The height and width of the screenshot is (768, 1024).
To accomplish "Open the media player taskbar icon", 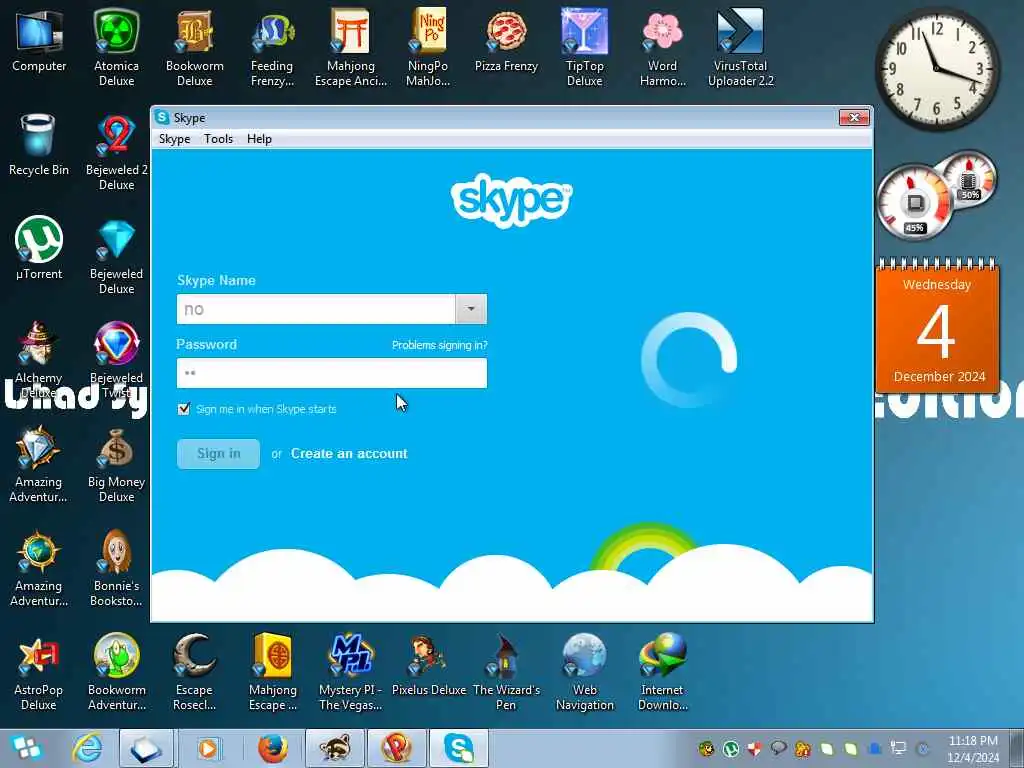I will pyautogui.click(x=208, y=748).
